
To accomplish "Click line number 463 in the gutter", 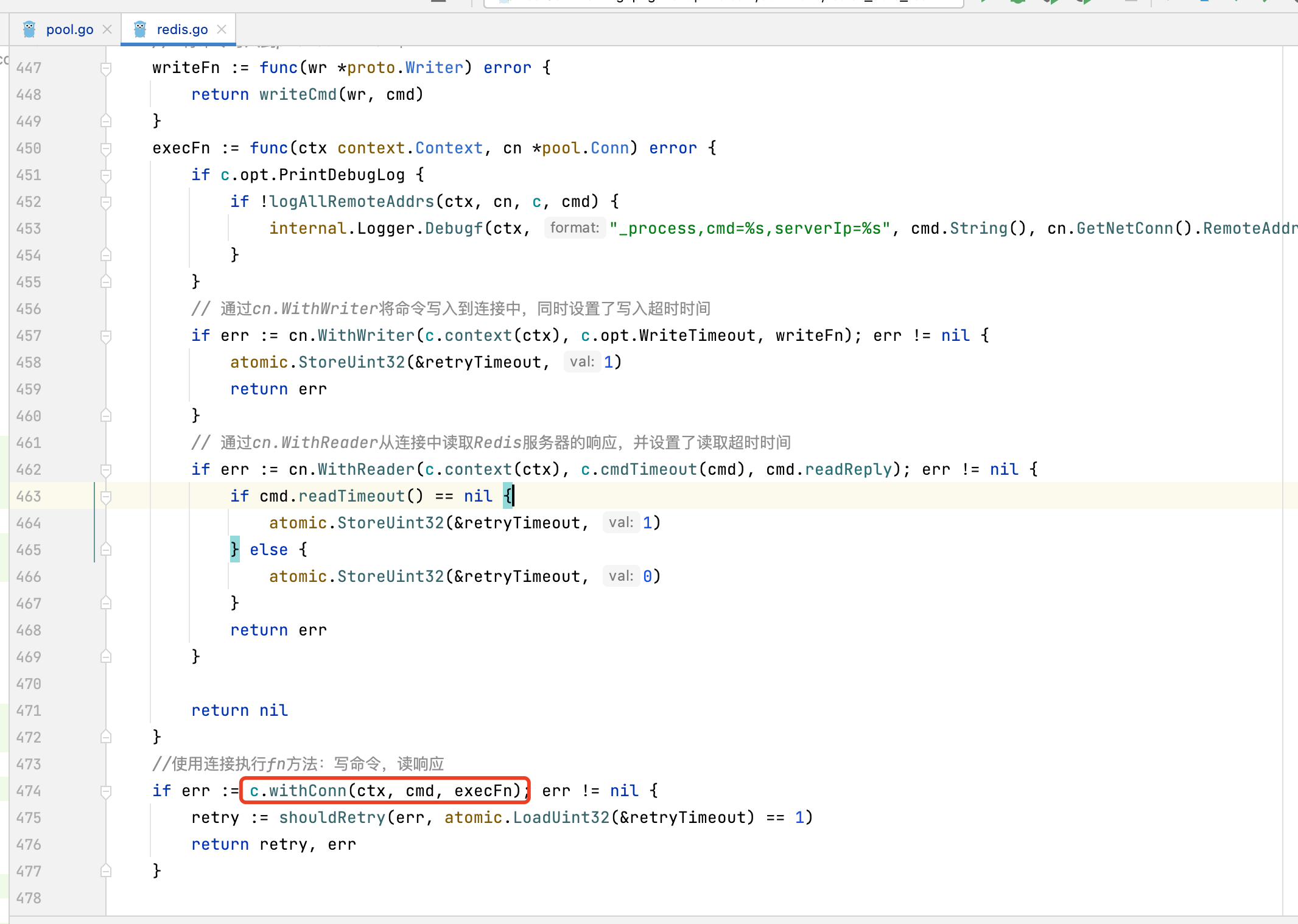I will point(29,496).
